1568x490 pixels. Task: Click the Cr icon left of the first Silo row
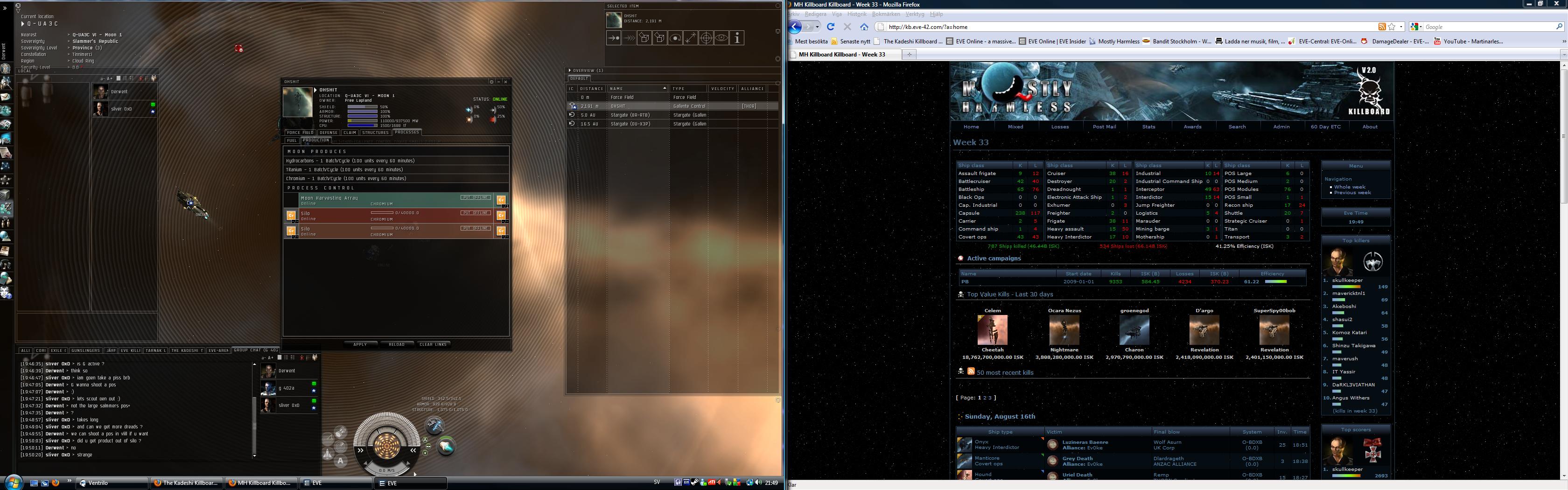click(x=291, y=215)
